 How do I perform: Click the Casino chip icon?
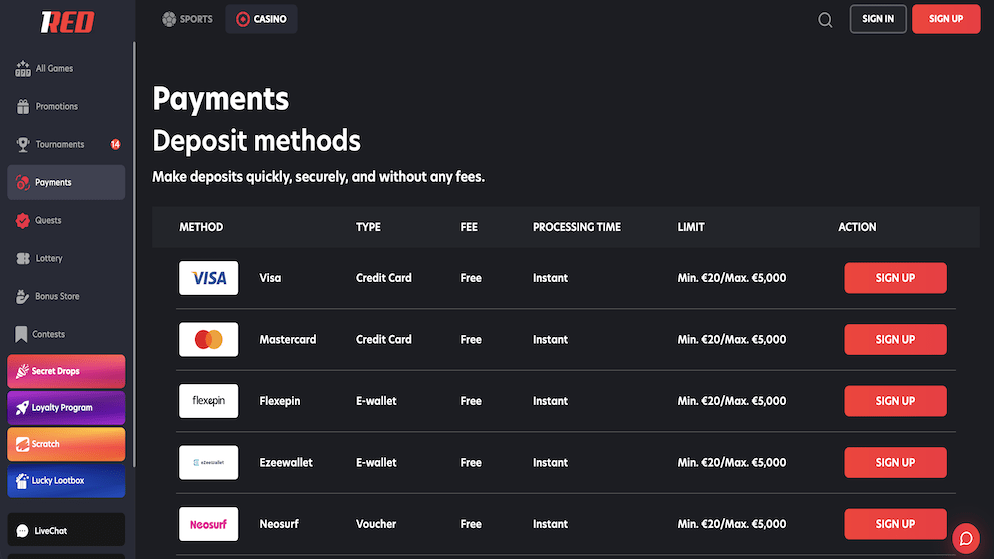click(243, 19)
